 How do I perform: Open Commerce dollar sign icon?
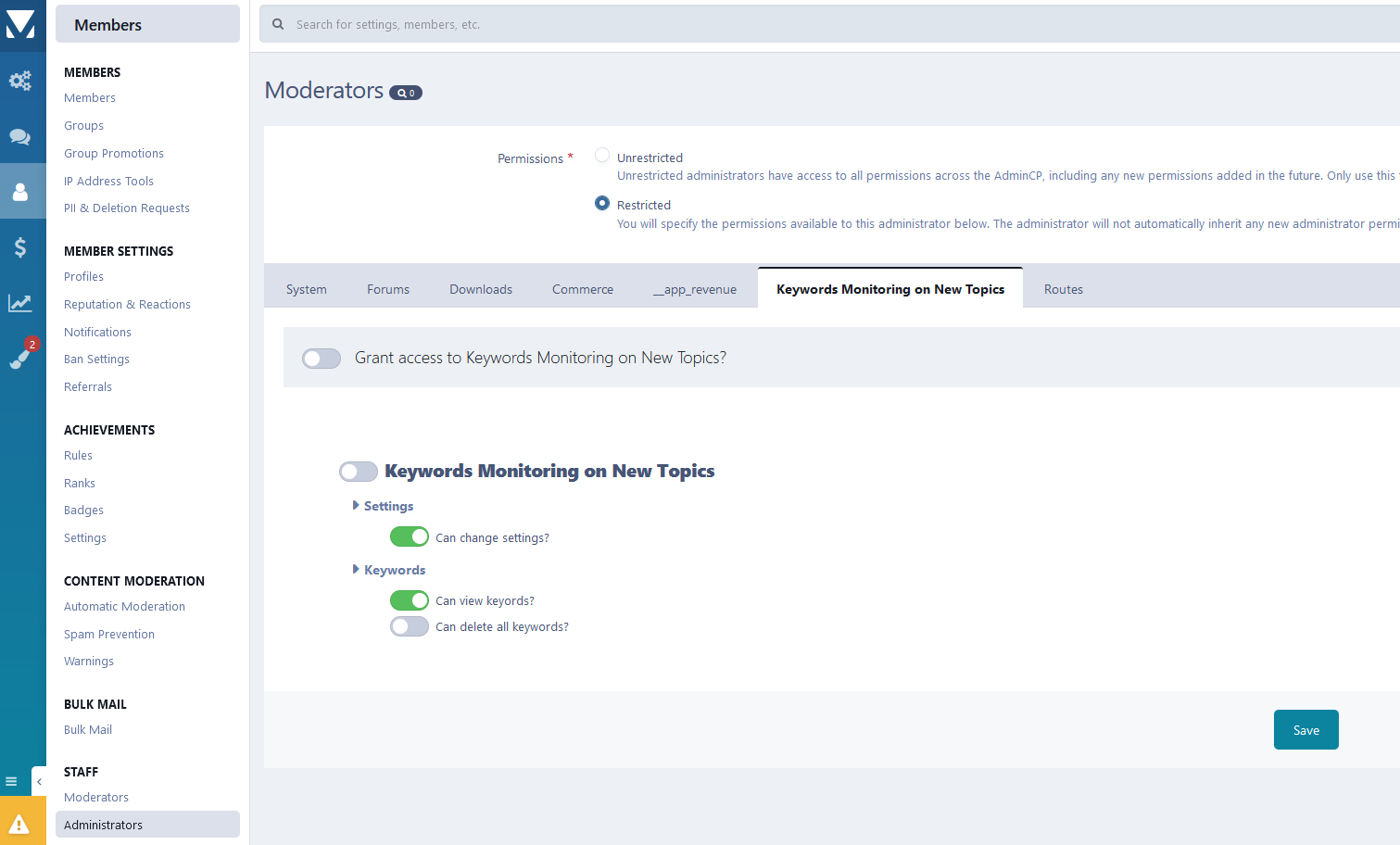(20, 247)
